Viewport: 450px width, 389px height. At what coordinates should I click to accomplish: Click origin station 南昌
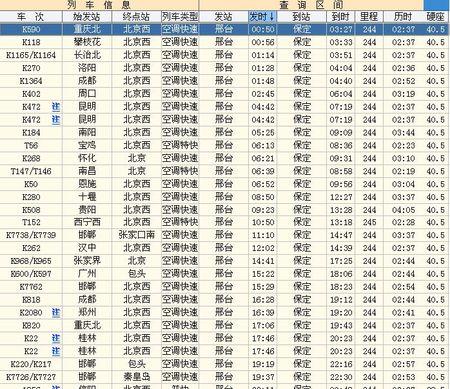(x=87, y=171)
